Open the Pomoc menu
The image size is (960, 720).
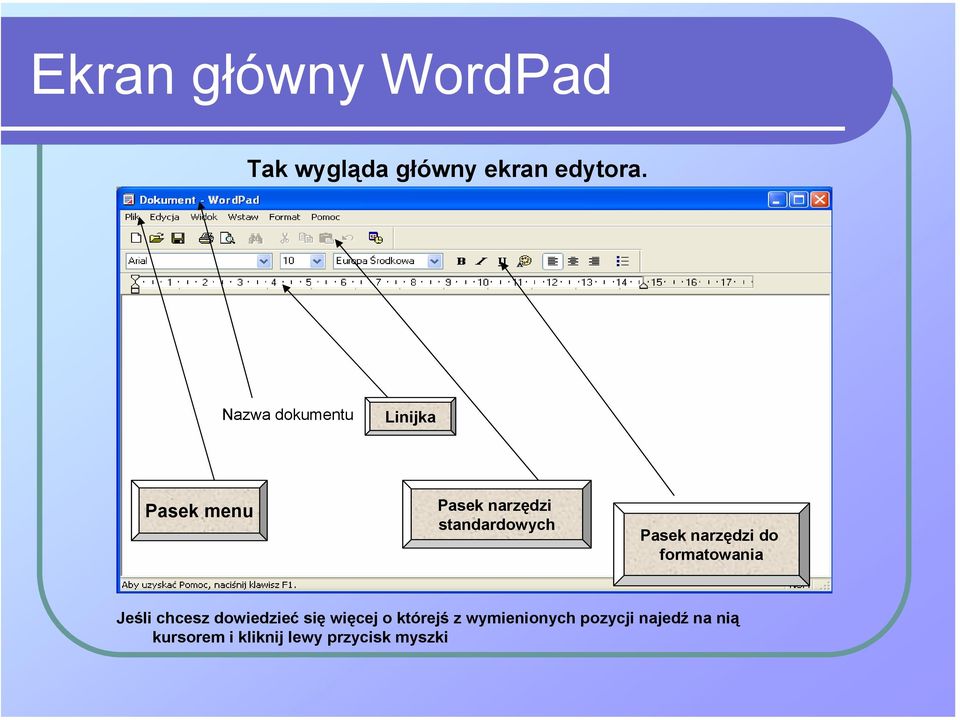point(325,217)
